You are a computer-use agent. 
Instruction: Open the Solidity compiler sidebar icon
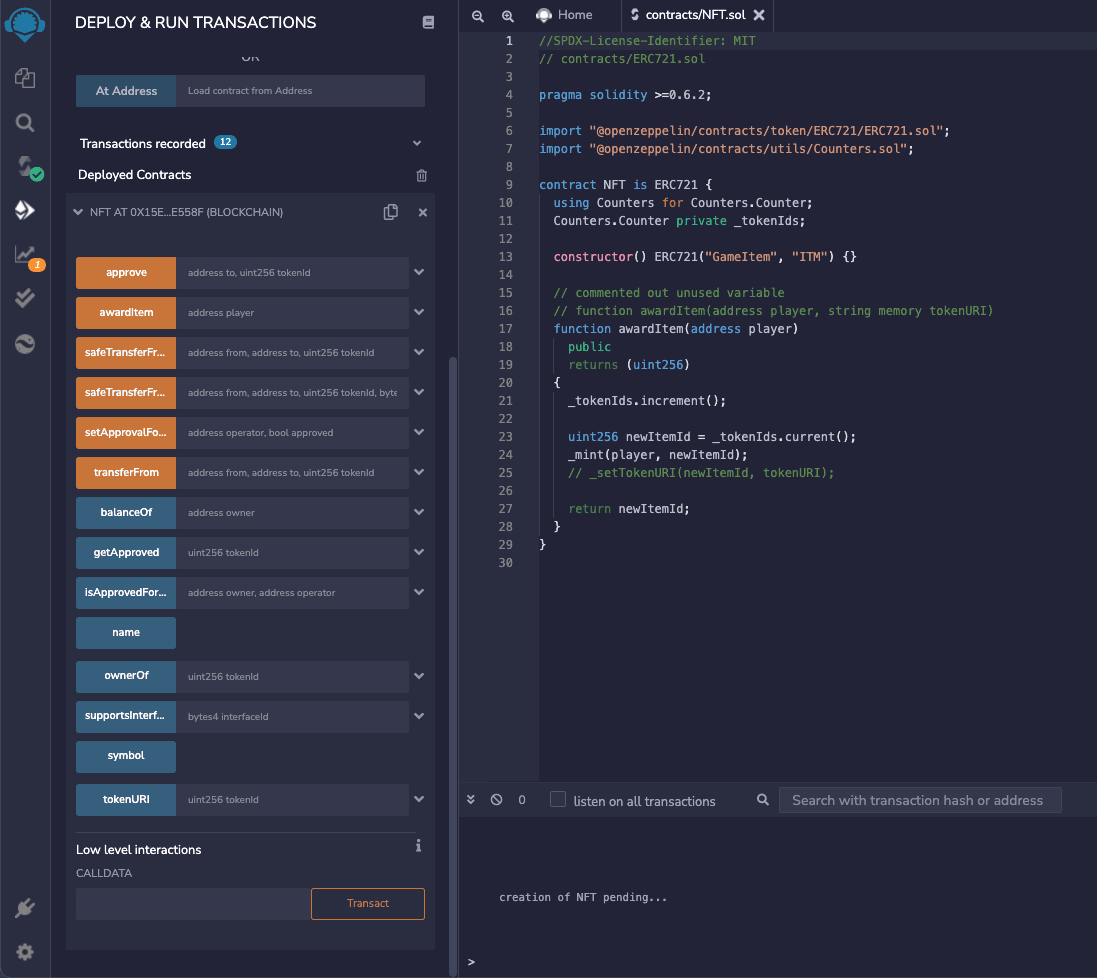pyautogui.click(x=25, y=166)
